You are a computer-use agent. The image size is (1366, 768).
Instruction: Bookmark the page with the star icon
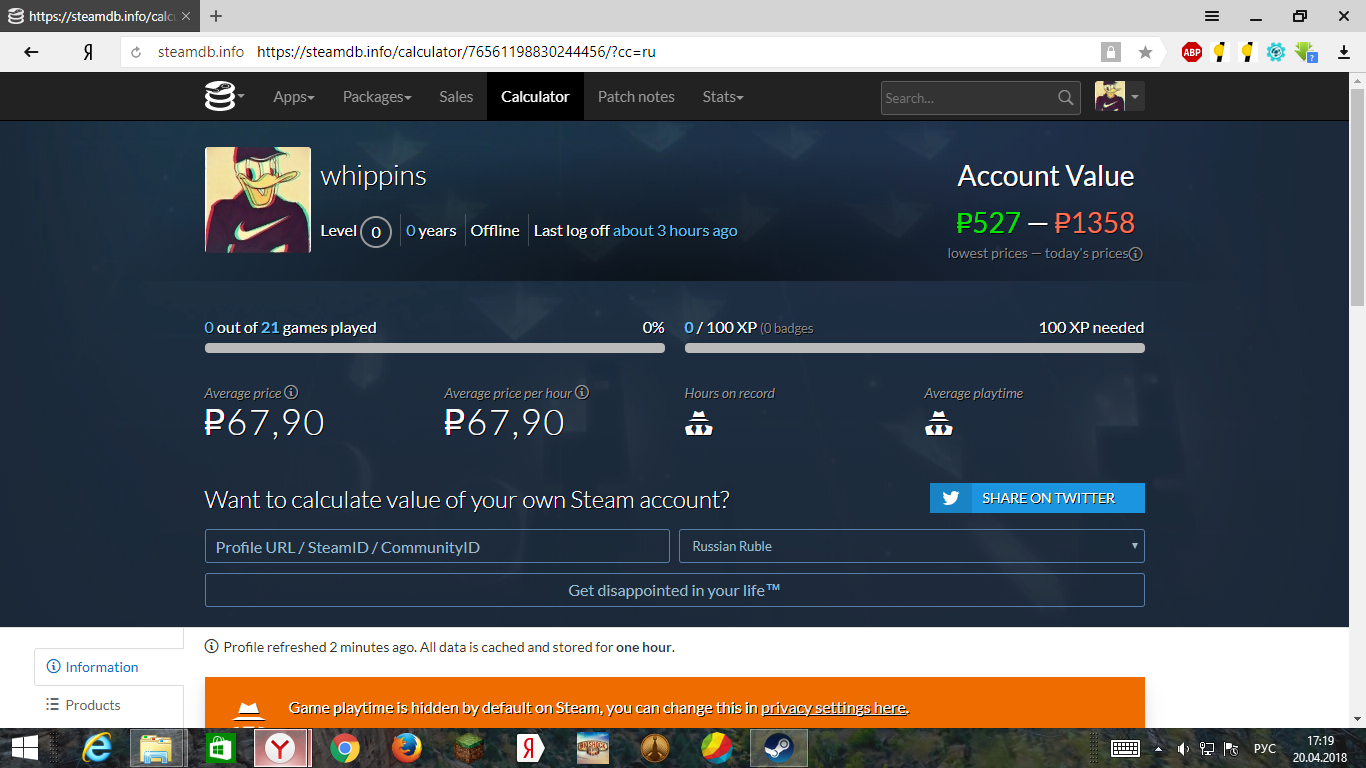point(1145,52)
